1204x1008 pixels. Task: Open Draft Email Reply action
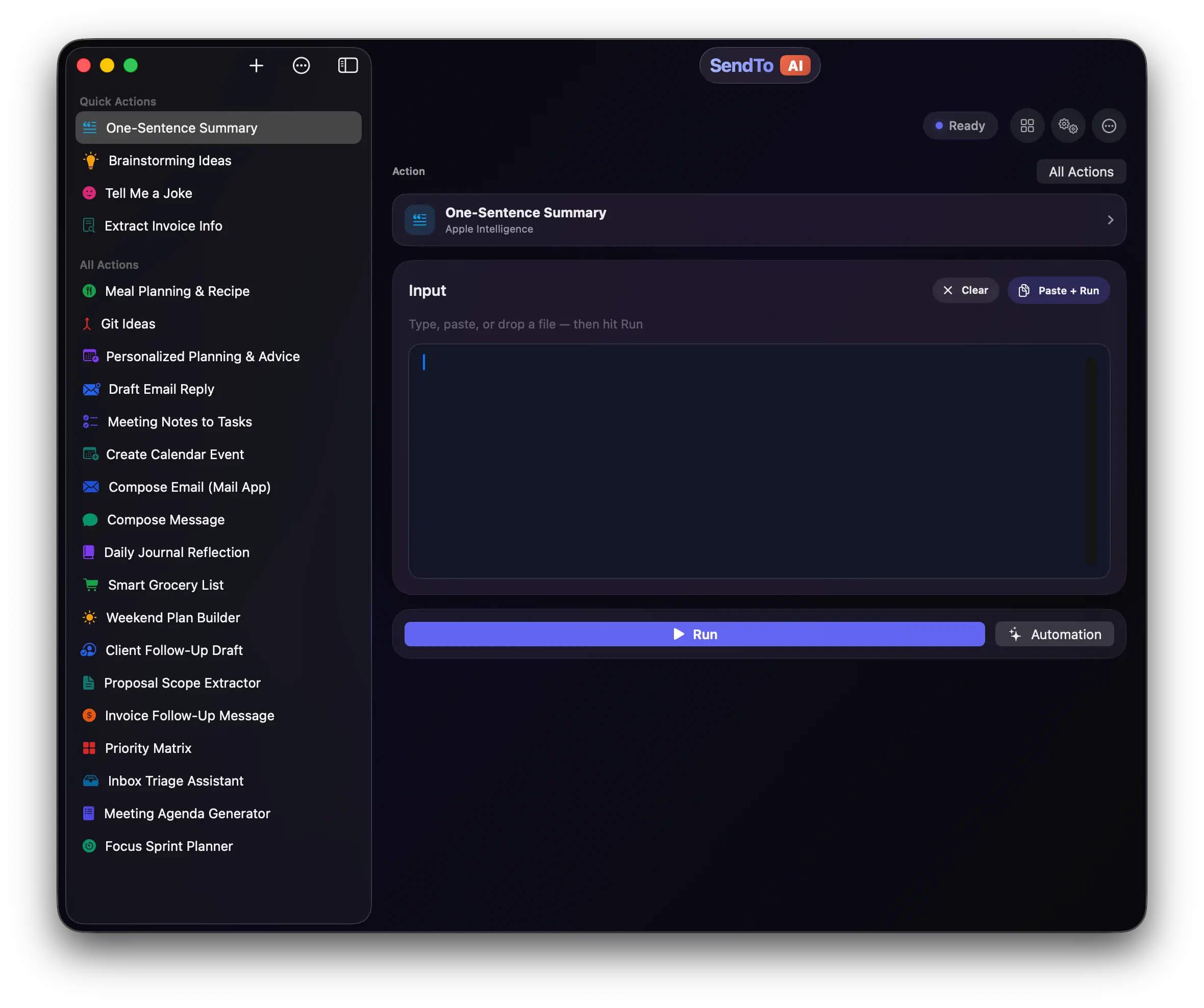pyautogui.click(x=218, y=389)
